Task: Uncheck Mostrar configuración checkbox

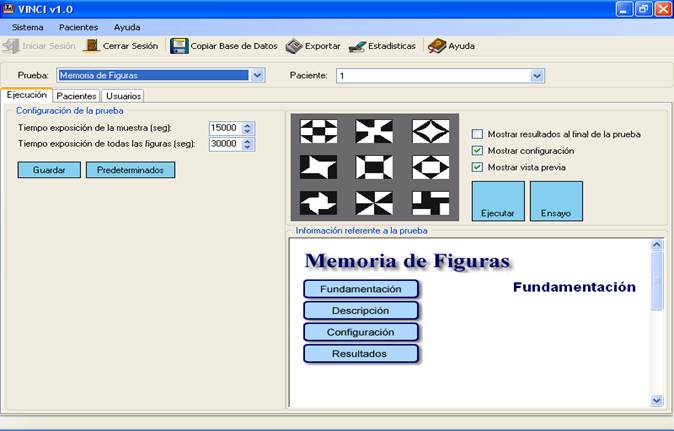Action: pyautogui.click(x=478, y=151)
